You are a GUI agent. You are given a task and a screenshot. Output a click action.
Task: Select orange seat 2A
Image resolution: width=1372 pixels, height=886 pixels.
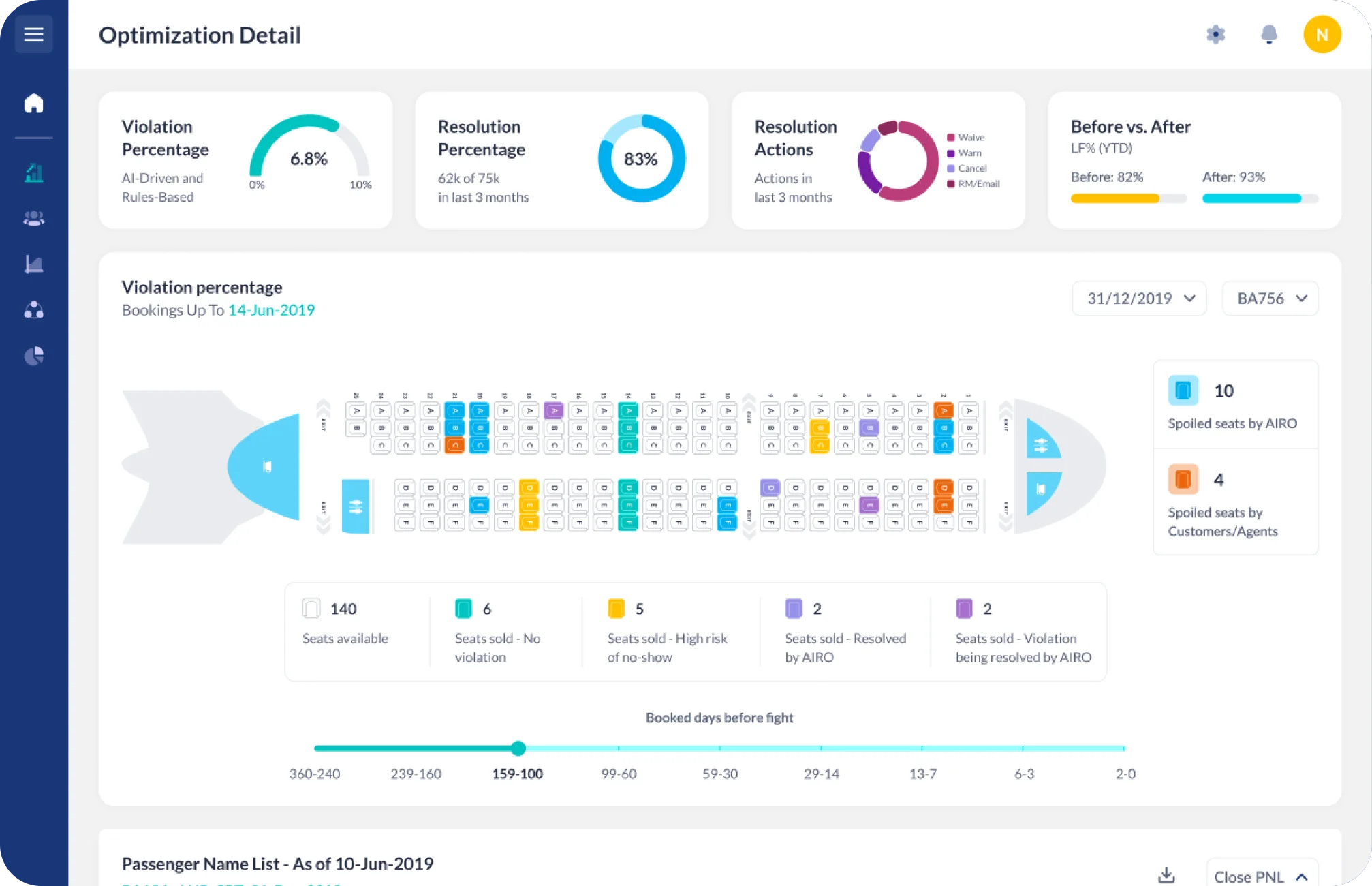click(x=944, y=411)
